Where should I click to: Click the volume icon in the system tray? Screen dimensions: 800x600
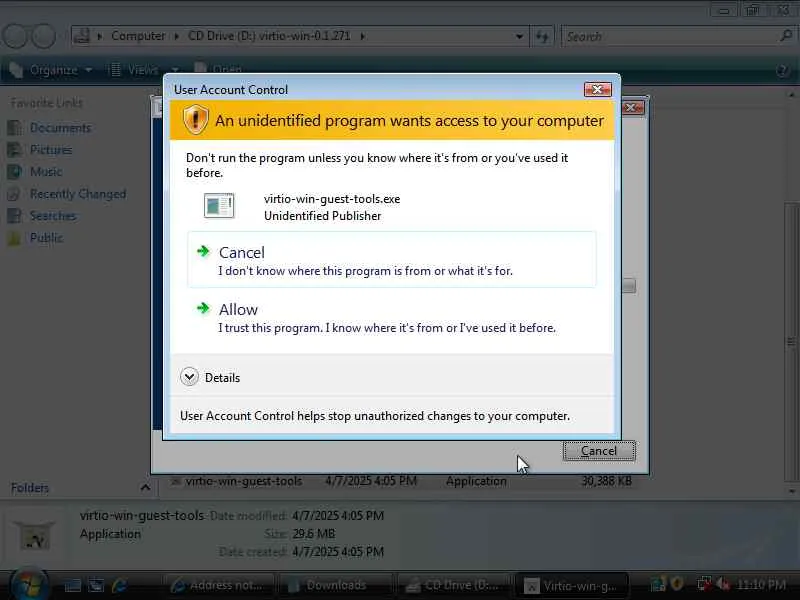tap(722, 584)
